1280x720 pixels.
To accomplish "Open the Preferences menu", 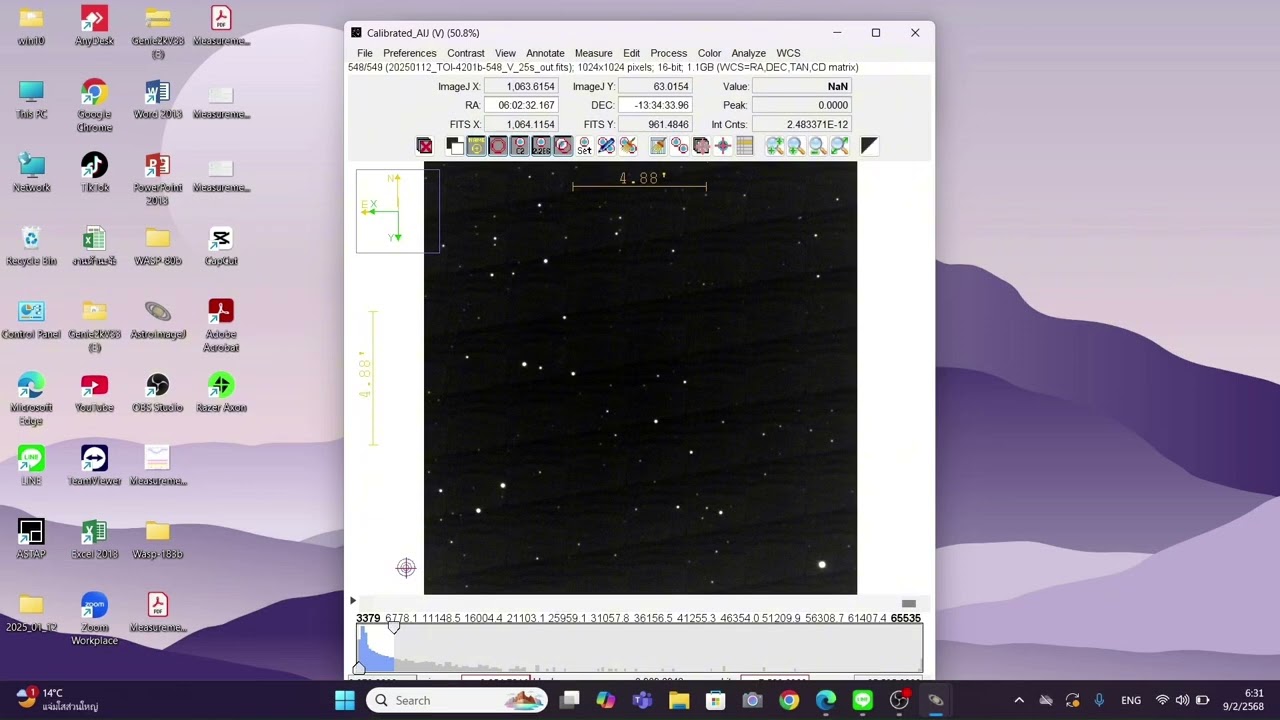I will click(x=409, y=53).
